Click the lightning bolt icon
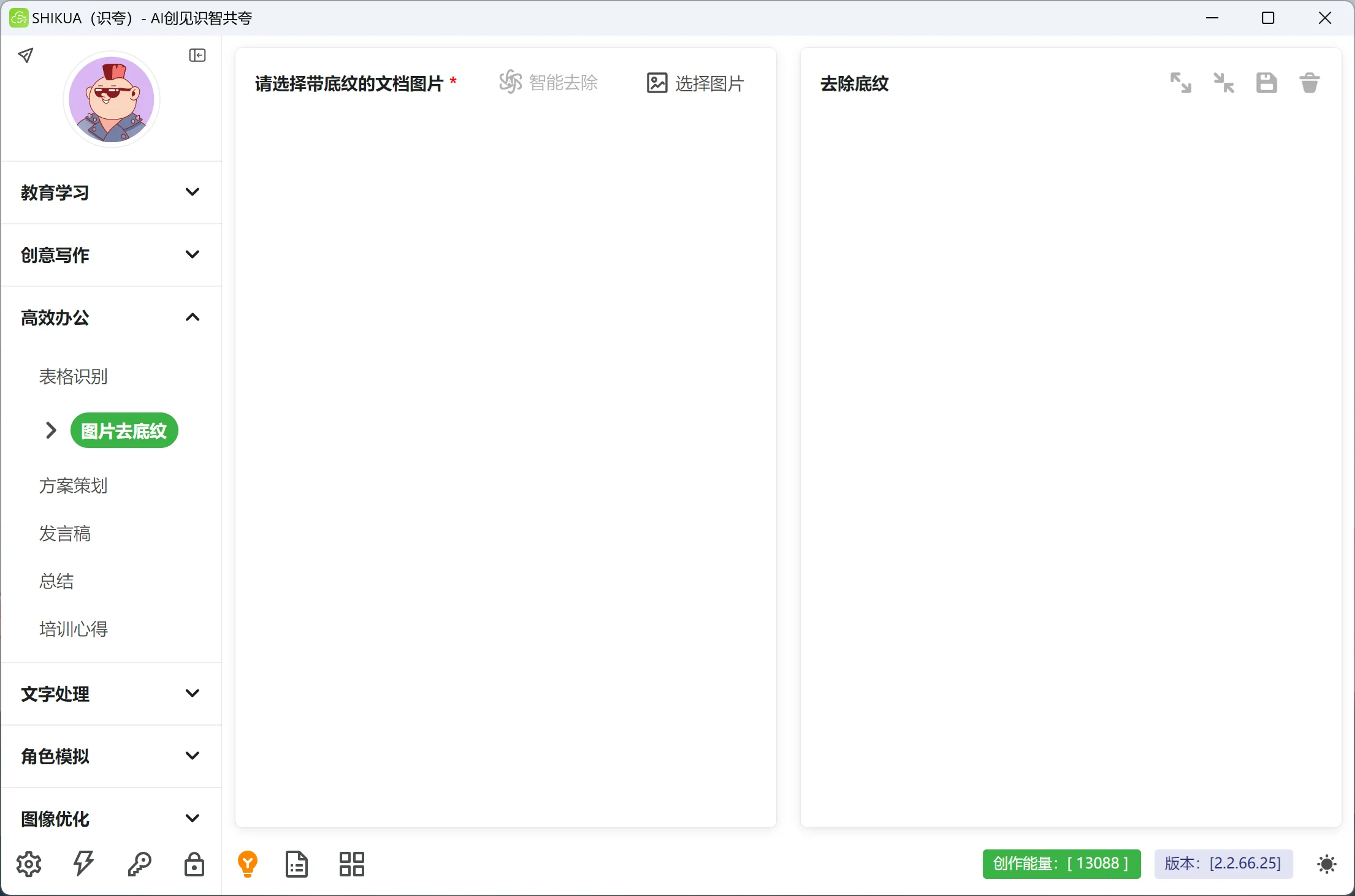 coord(84,864)
